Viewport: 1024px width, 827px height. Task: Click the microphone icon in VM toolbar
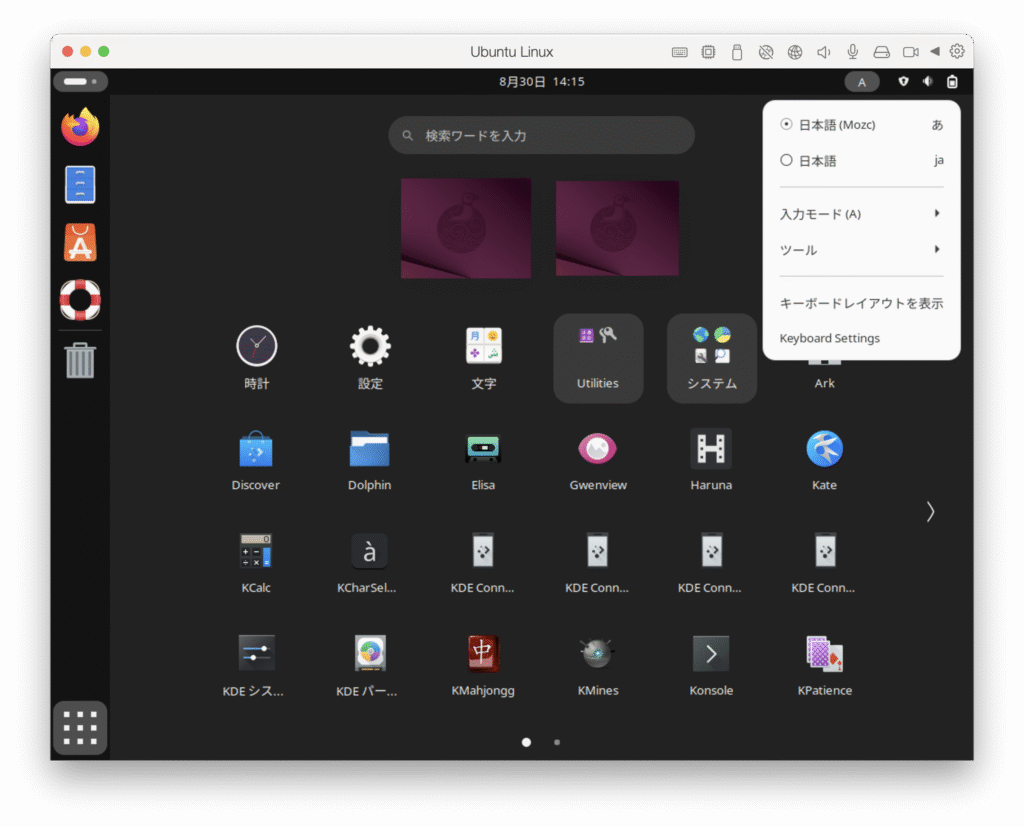852,52
